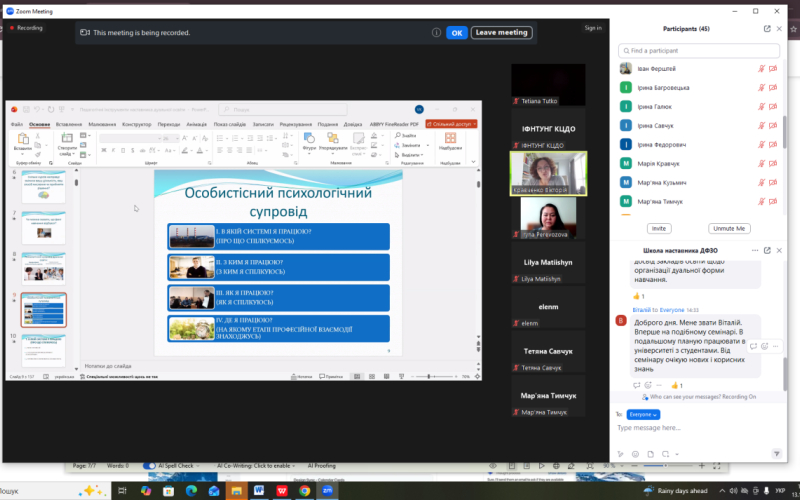Close the Participants panel
The height and width of the screenshot is (500, 800).
coord(779,29)
